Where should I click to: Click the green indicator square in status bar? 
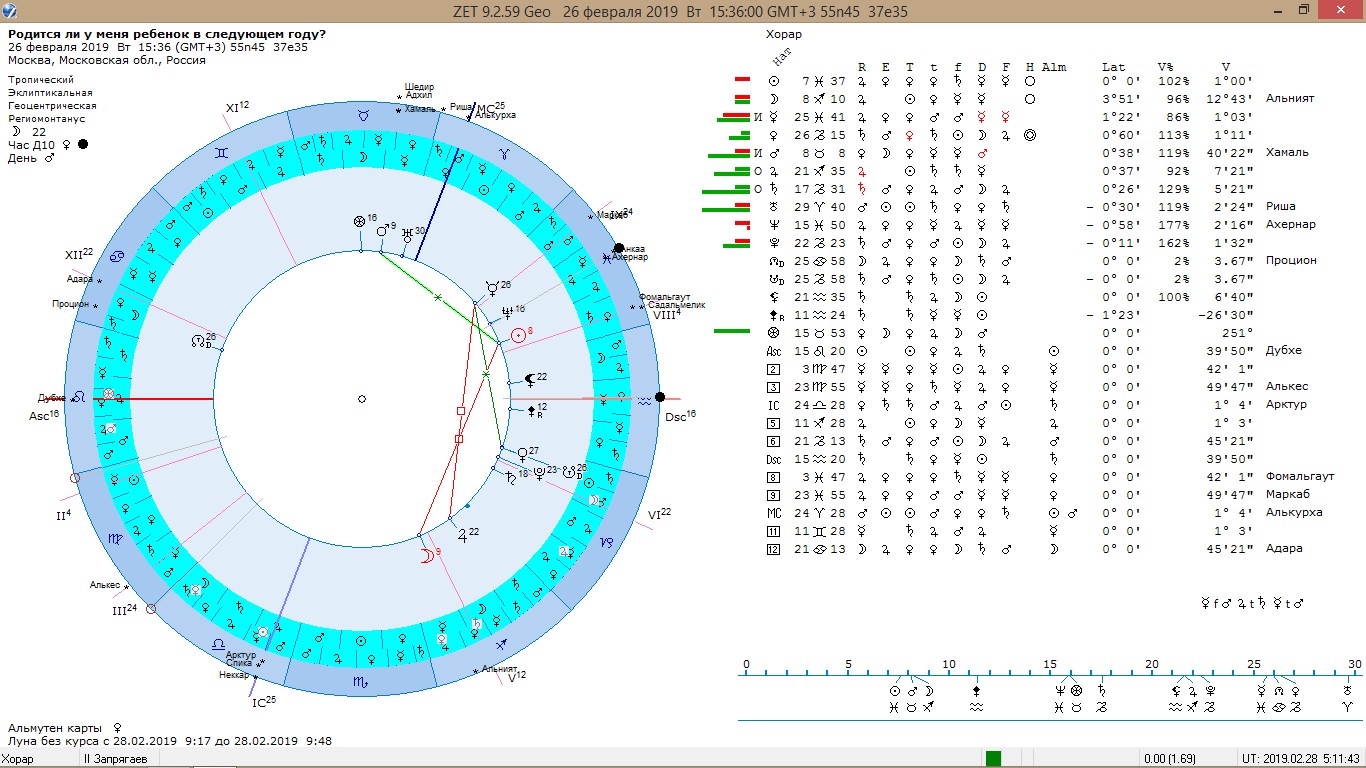tap(993, 759)
